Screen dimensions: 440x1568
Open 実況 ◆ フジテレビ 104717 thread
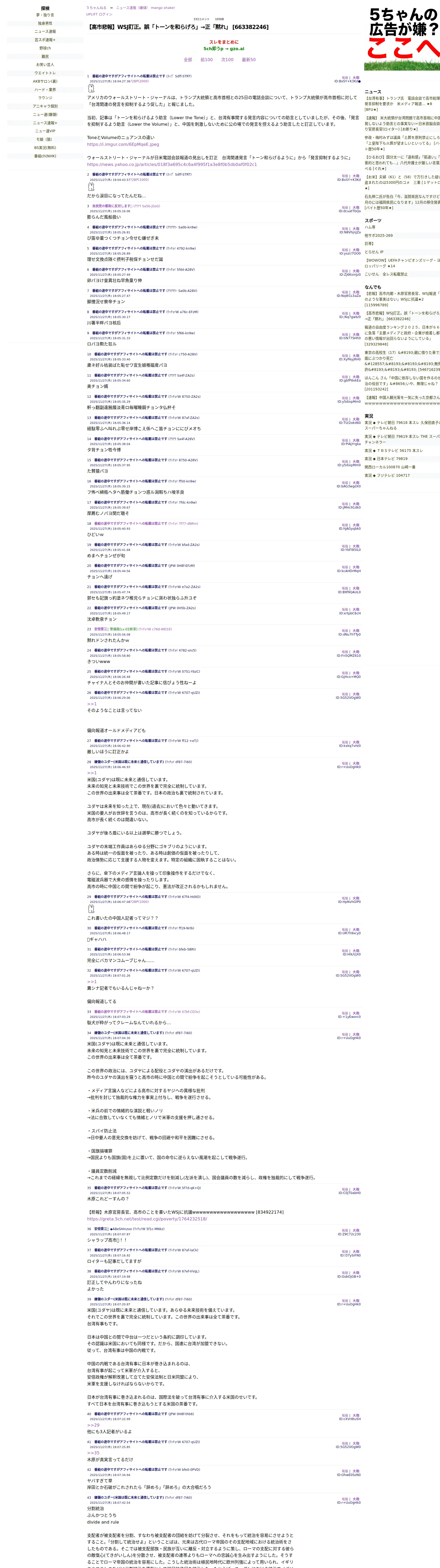387,475
